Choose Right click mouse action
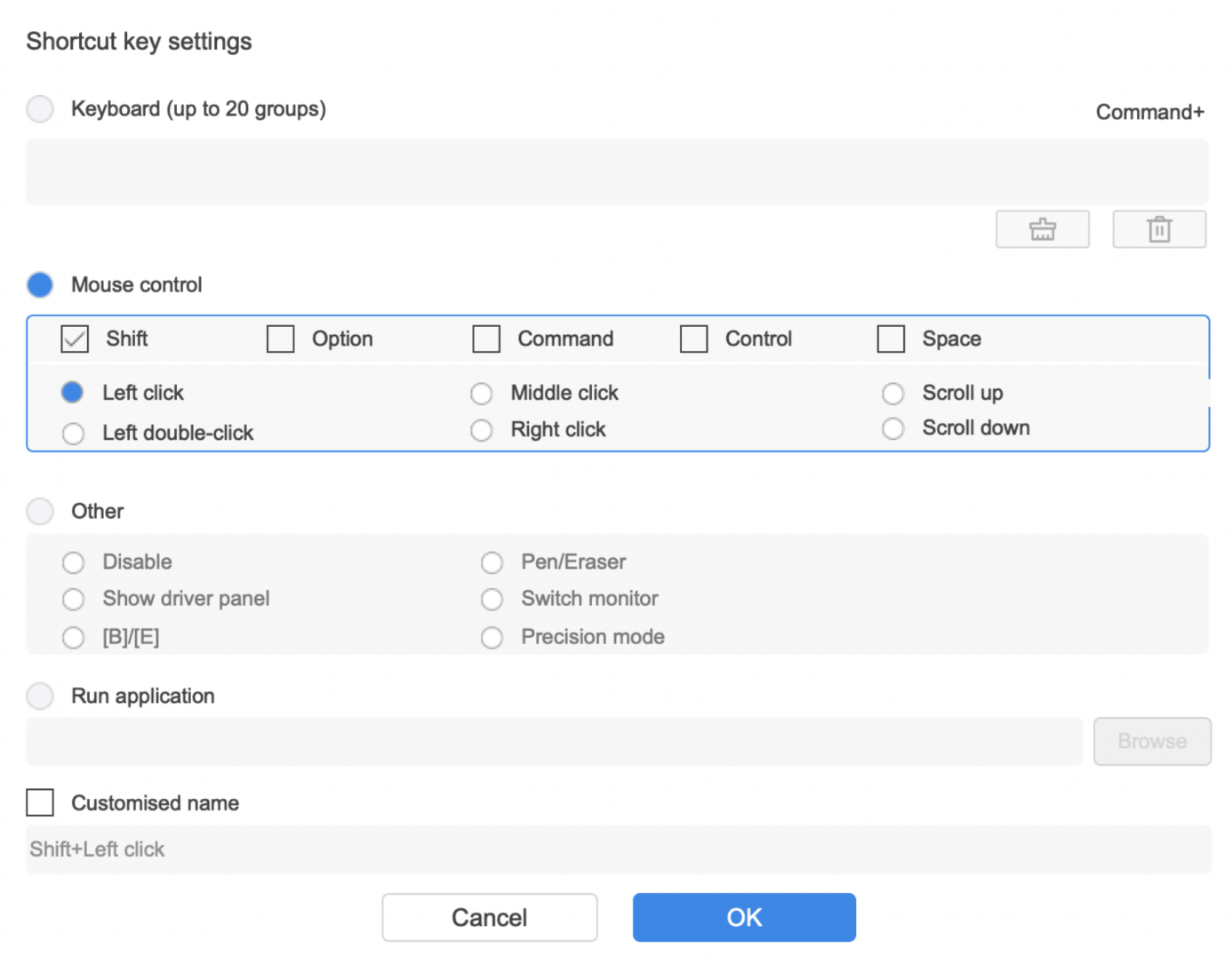The width and height of the screenshot is (1232, 965). coord(482,430)
